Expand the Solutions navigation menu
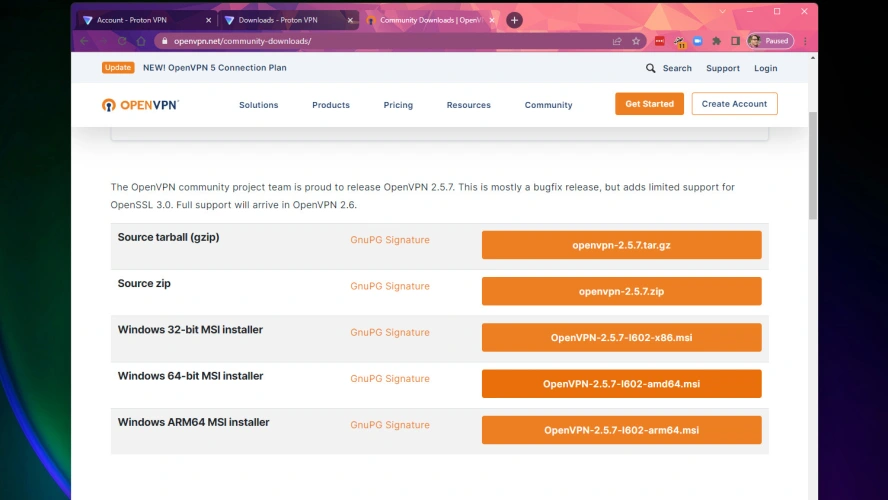The width and height of the screenshot is (888, 500). 258,105
